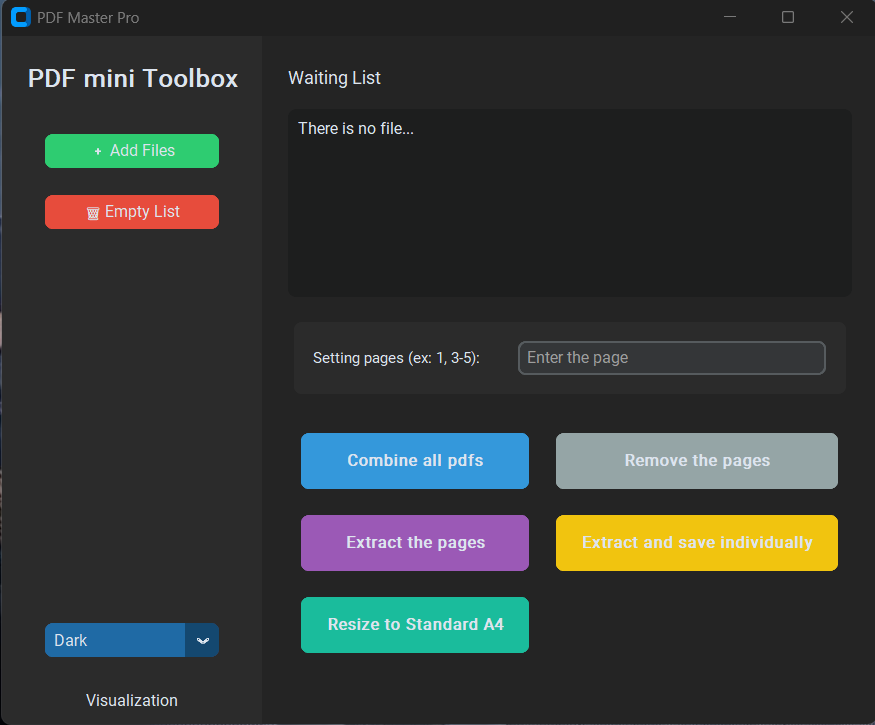The width and height of the screenshot is (875, 725).
Task: Click the PDF mini Toolbox heading
Action: (133, 78)
